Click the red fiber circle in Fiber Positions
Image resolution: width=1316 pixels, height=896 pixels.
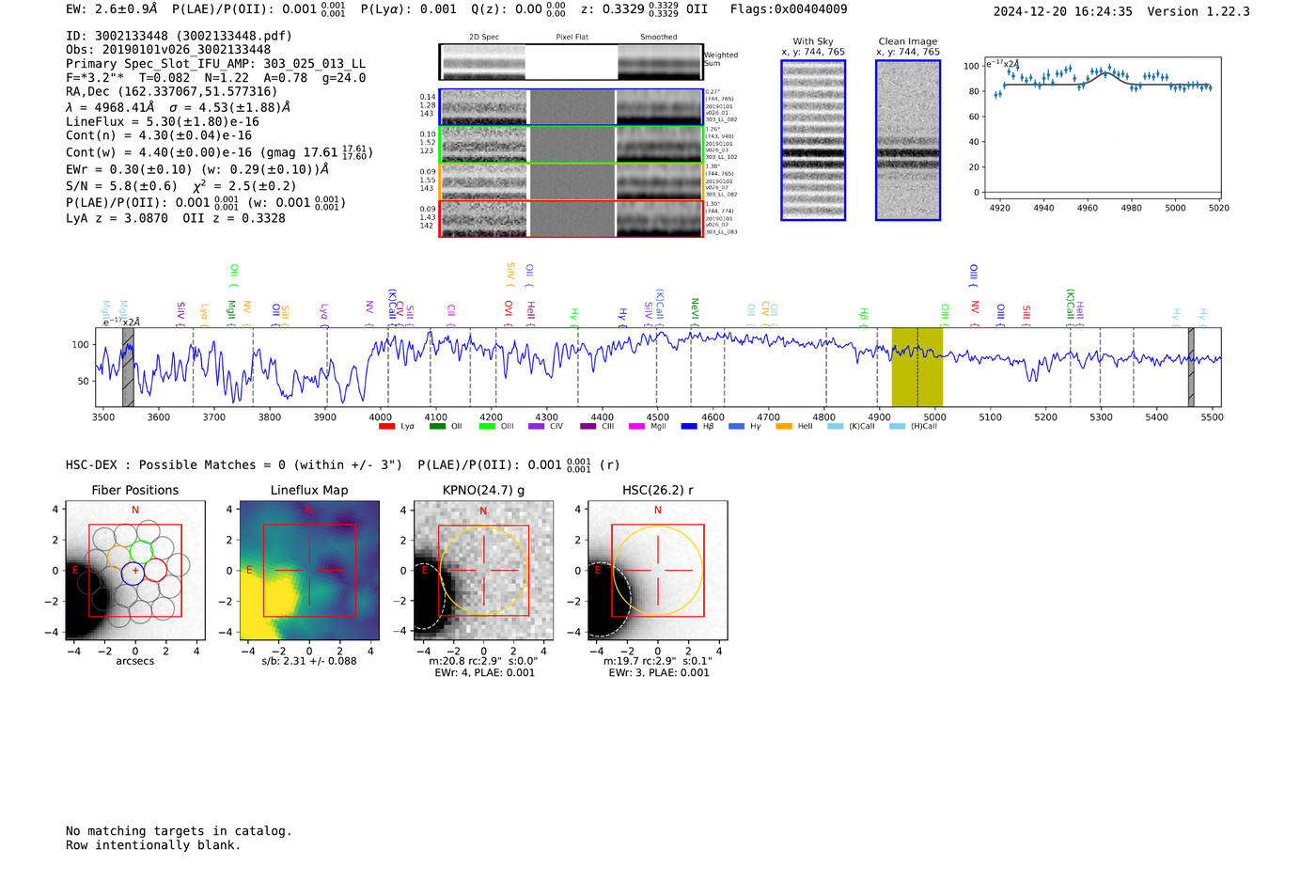(155, 570)
